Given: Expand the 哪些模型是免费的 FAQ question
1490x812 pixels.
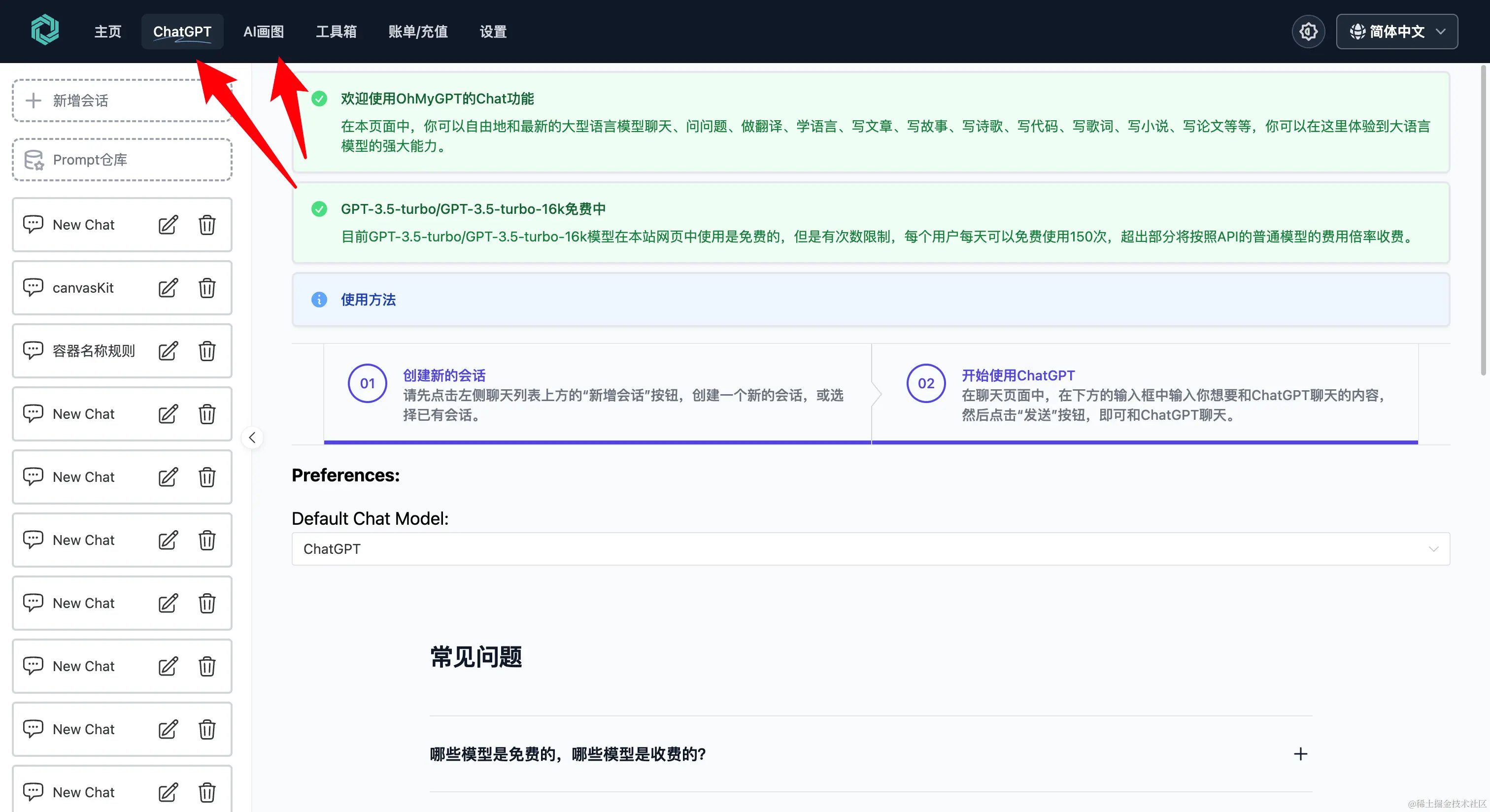Looking at the screenshot, I should pyautogui.click(x=871, y=754).
